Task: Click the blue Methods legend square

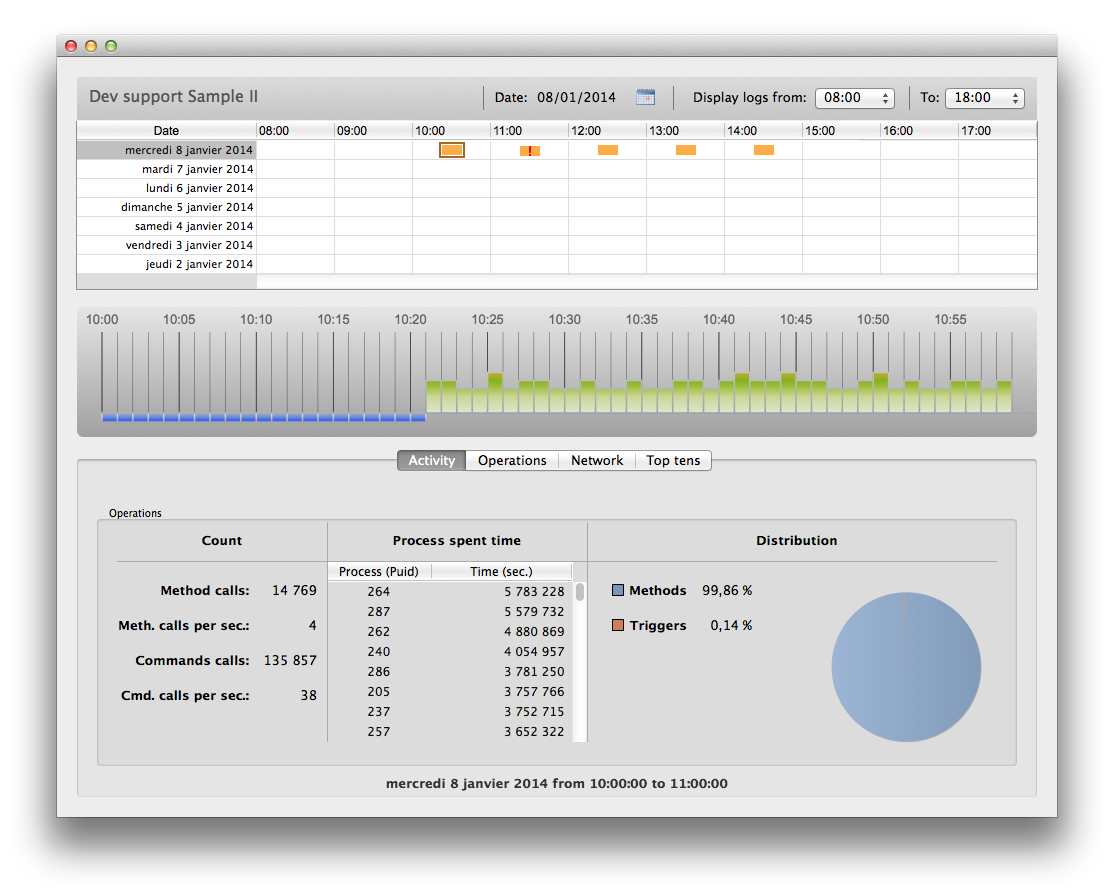Action: [x=618, y=591]
